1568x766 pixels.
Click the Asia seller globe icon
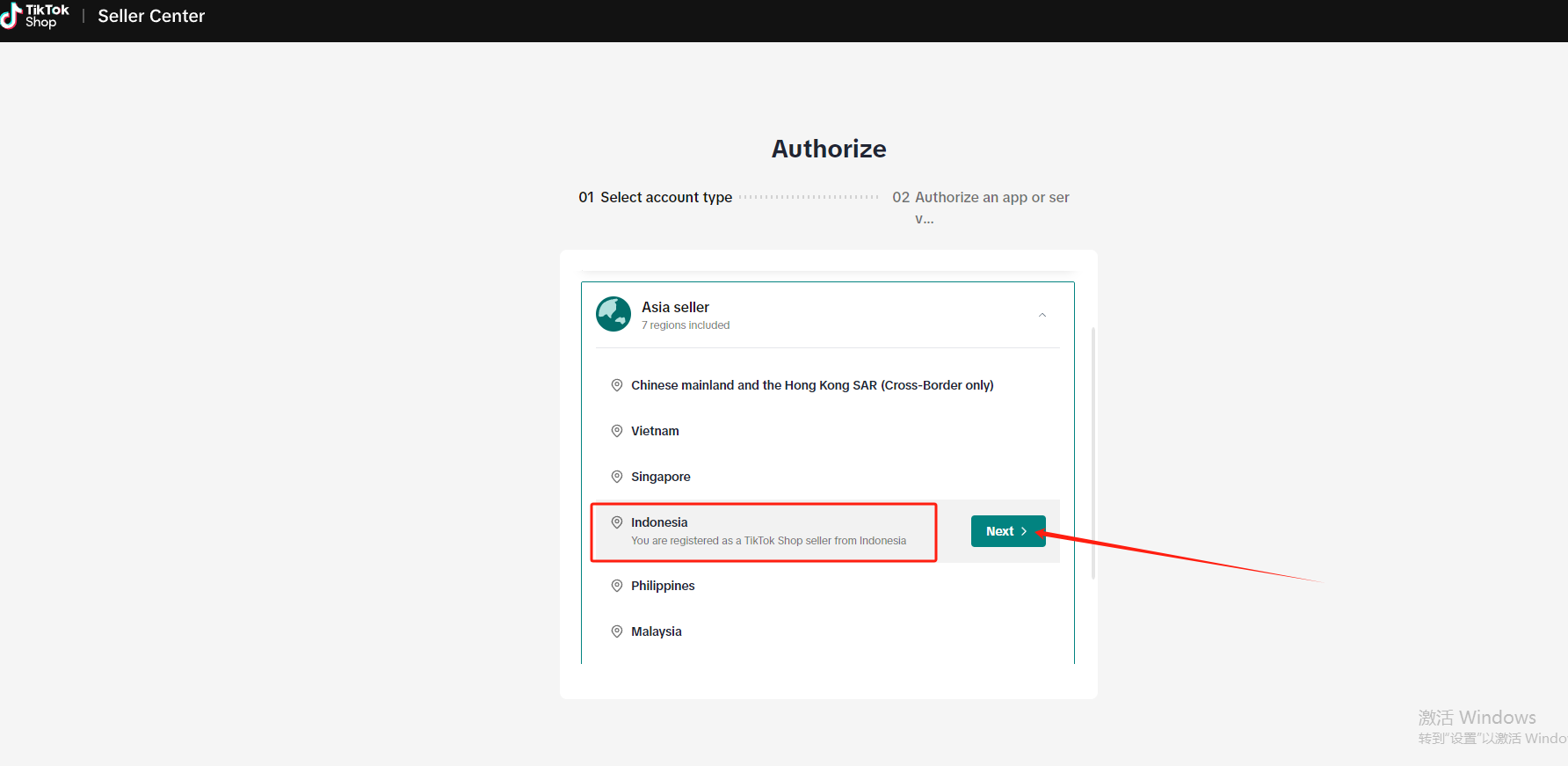613,314
